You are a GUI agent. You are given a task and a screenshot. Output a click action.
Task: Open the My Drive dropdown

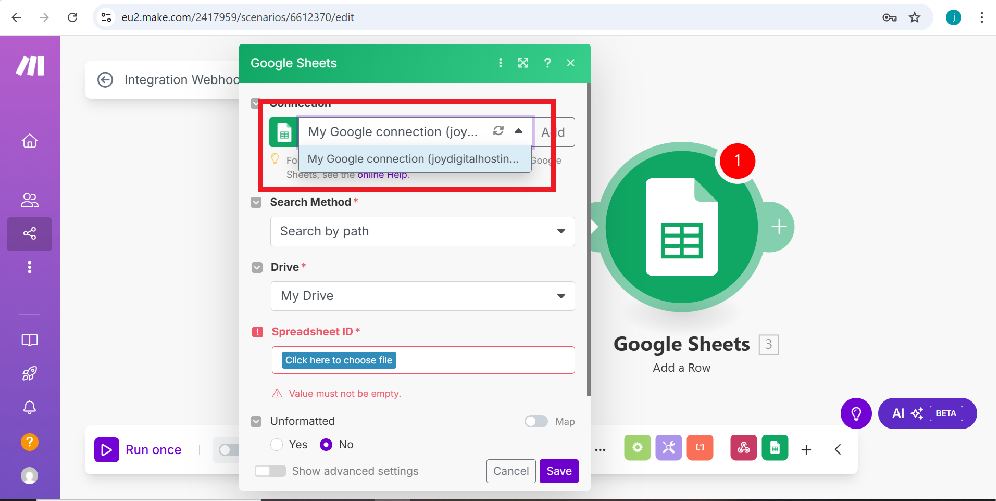(x=422, y=296)
